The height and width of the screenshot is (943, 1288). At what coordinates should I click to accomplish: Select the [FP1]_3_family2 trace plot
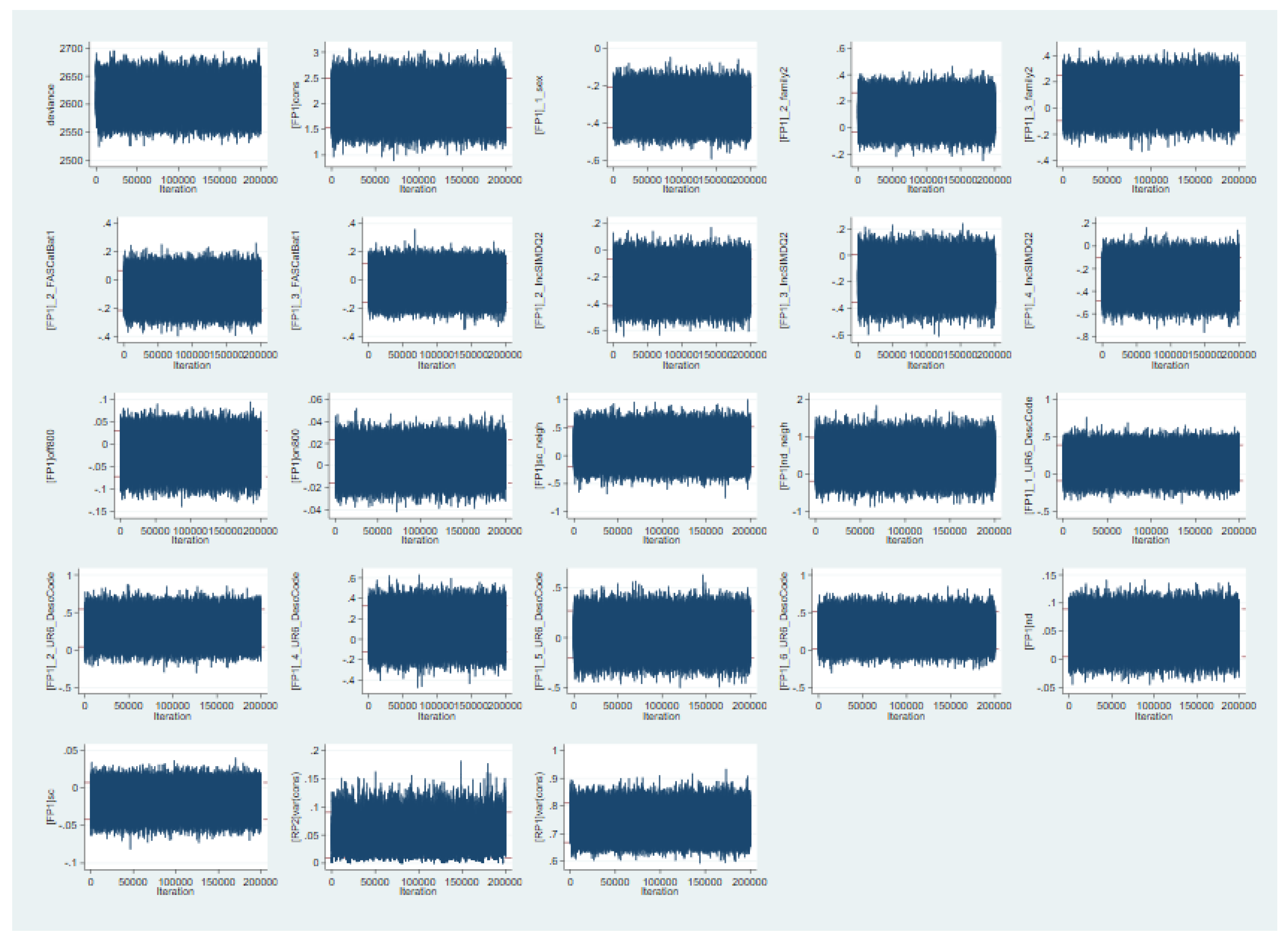pos(1150,104)
